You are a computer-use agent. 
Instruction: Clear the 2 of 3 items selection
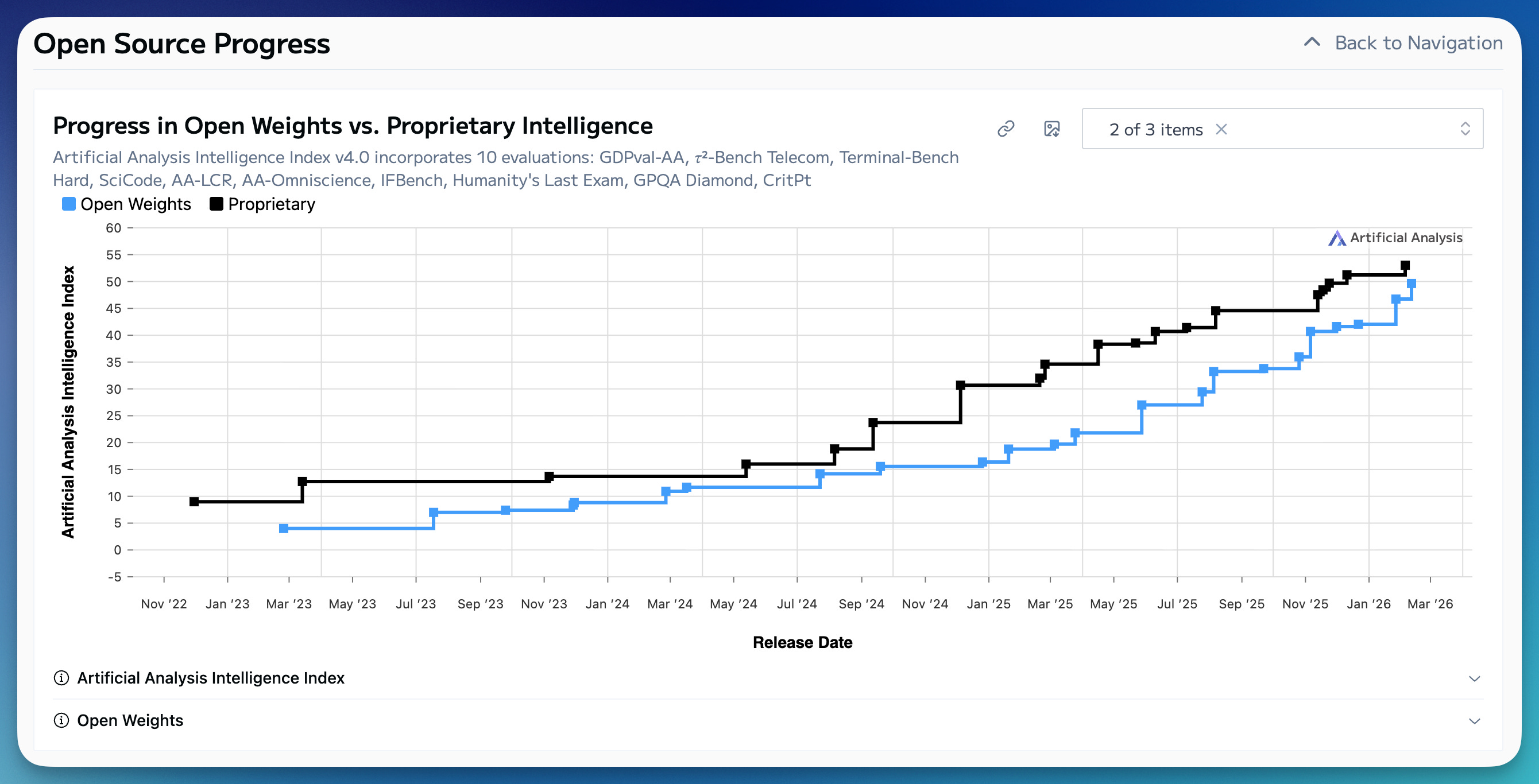[x=1221, y=129]
